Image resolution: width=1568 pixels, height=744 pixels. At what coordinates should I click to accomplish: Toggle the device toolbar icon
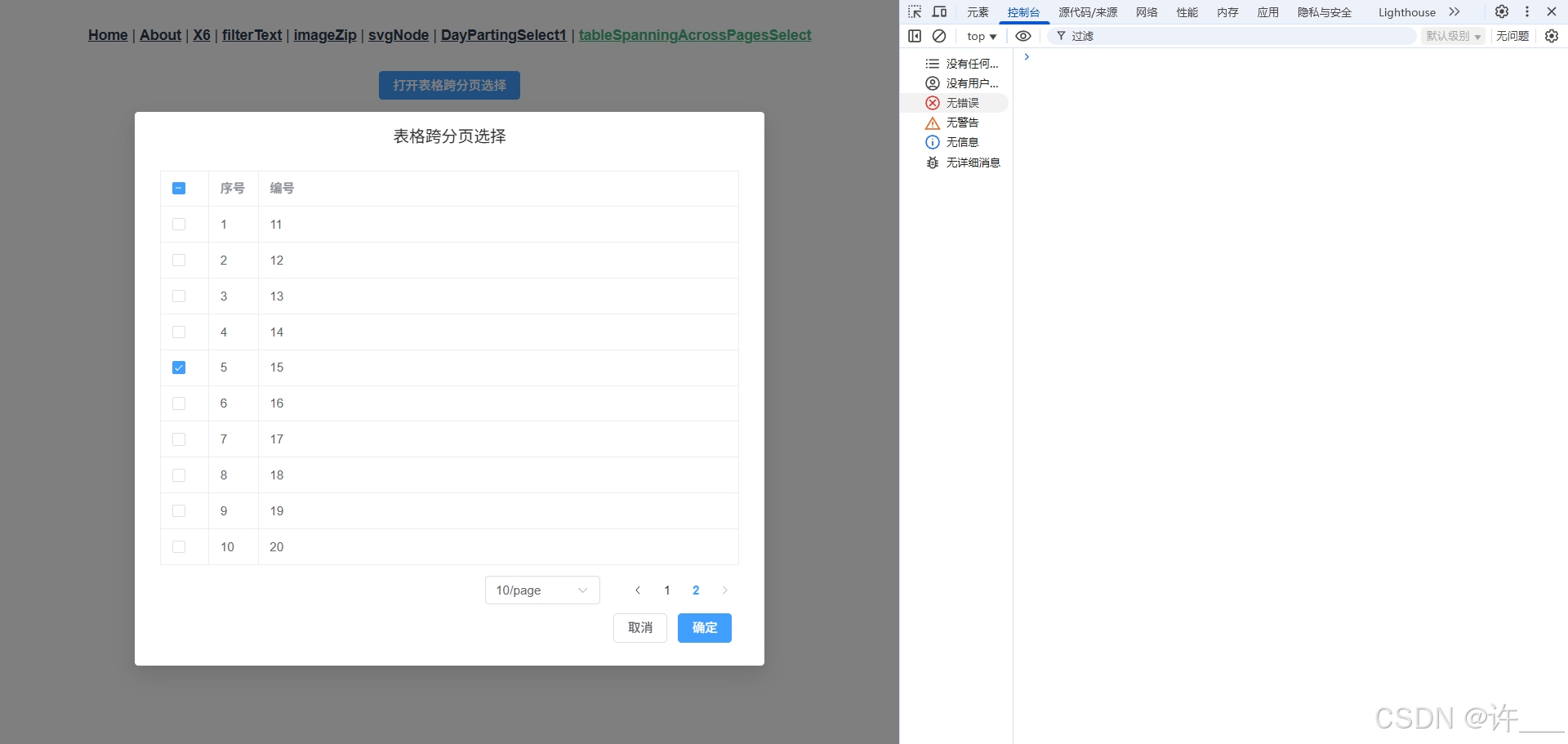(x=940, y=11)
